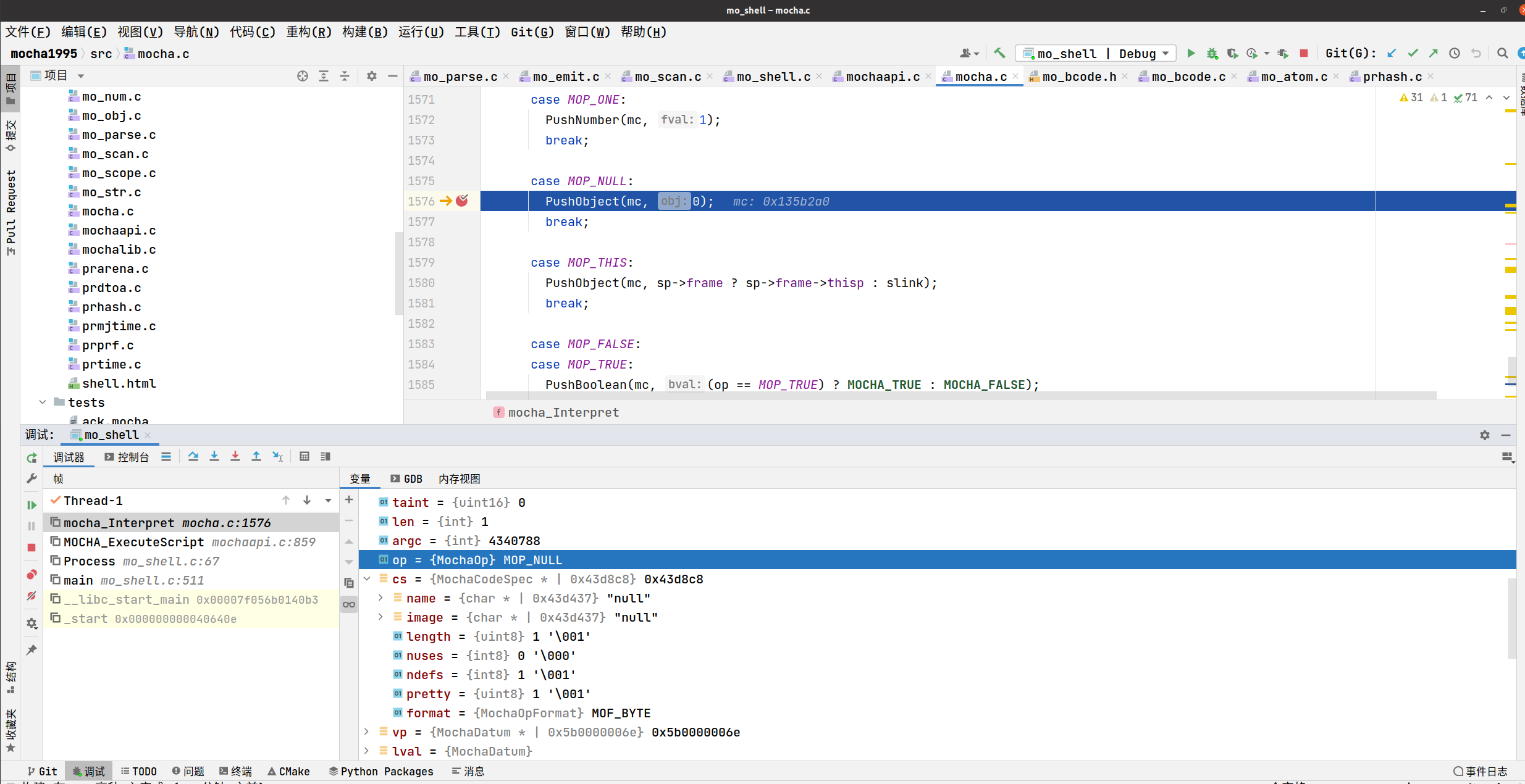Viewport: 1525px width, 784px height.
Task: Toggle the breakpoint on line 1576
Action: point(462,201)
